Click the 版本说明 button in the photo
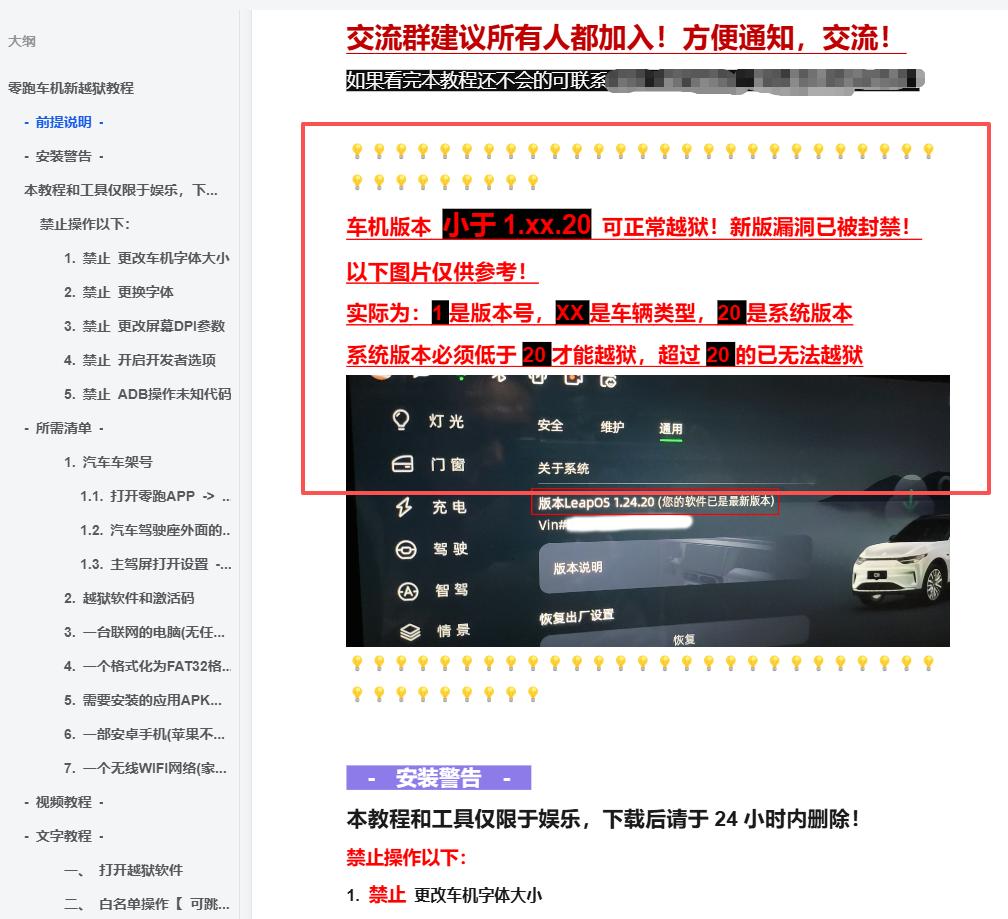The image size is (1008, 919). coord(578,568)
